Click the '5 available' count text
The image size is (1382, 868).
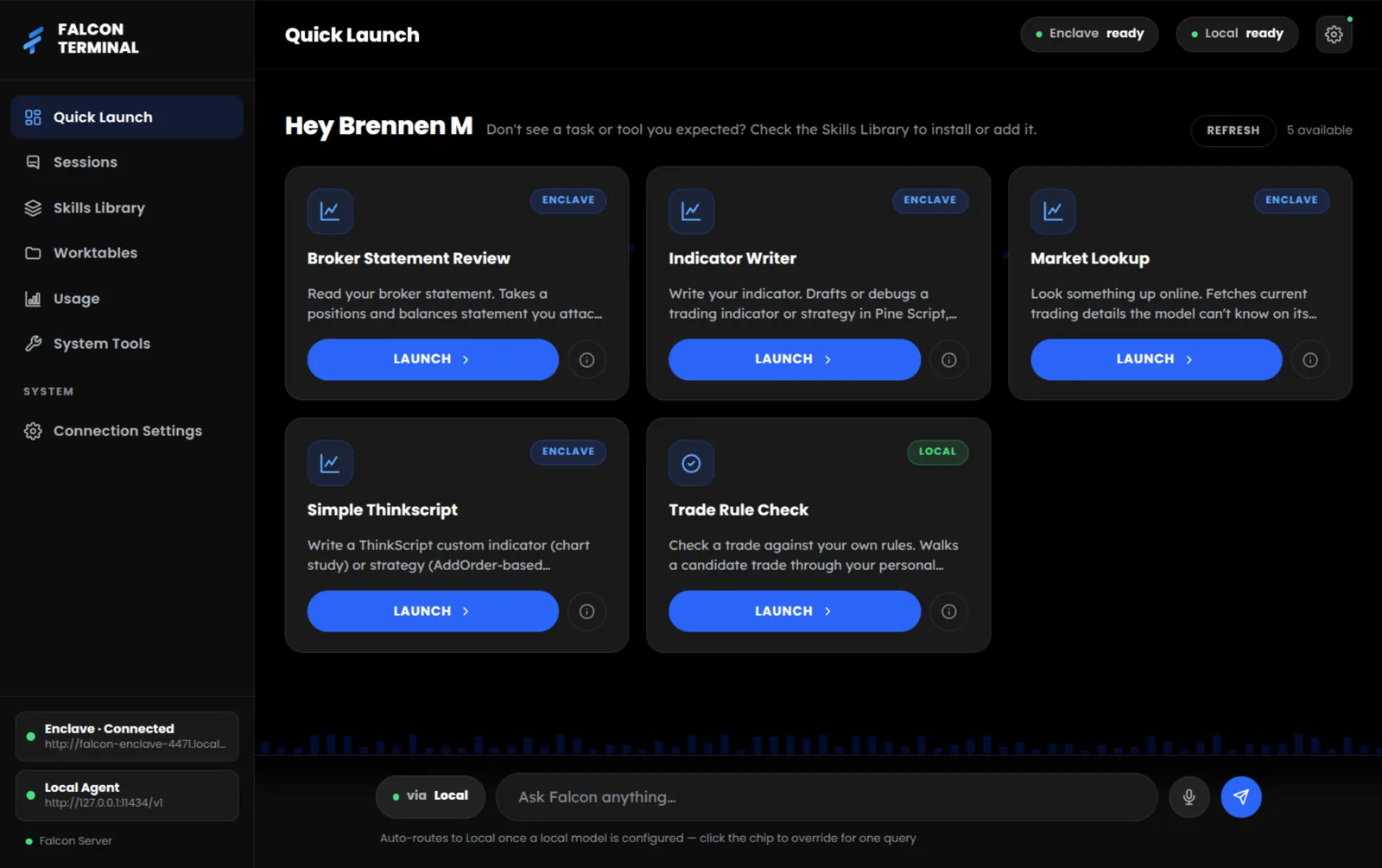1319,130
